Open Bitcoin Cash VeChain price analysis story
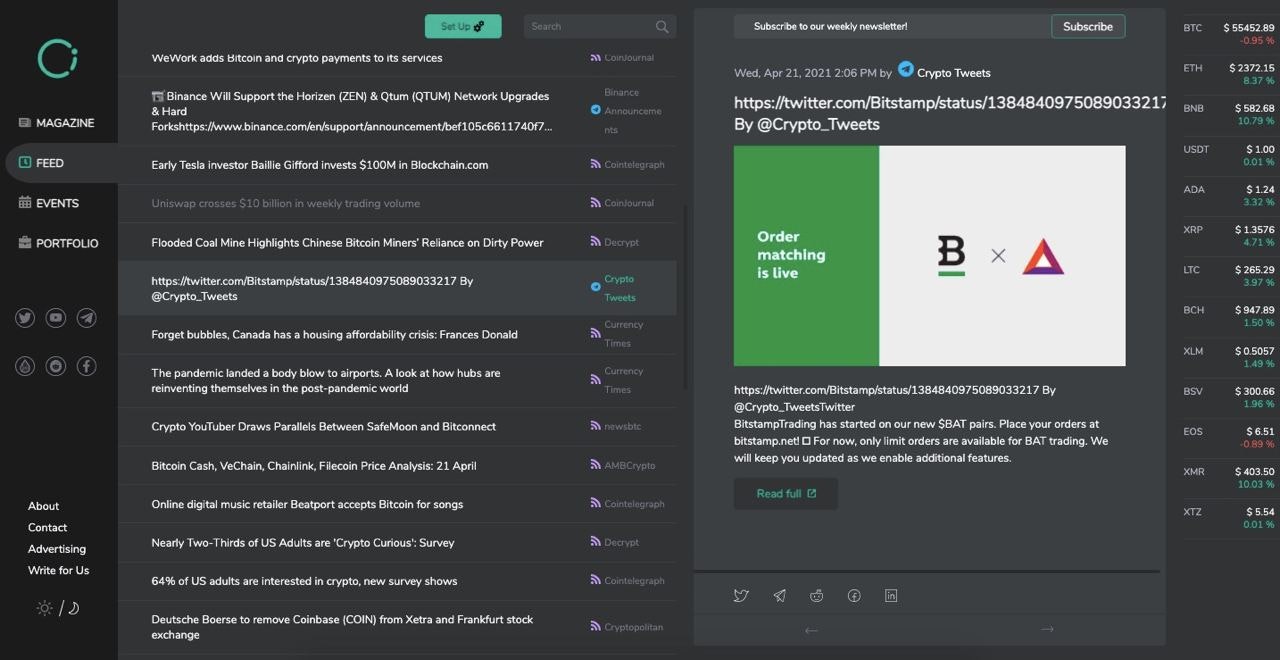1280x660 pixels. click(314, 466)
